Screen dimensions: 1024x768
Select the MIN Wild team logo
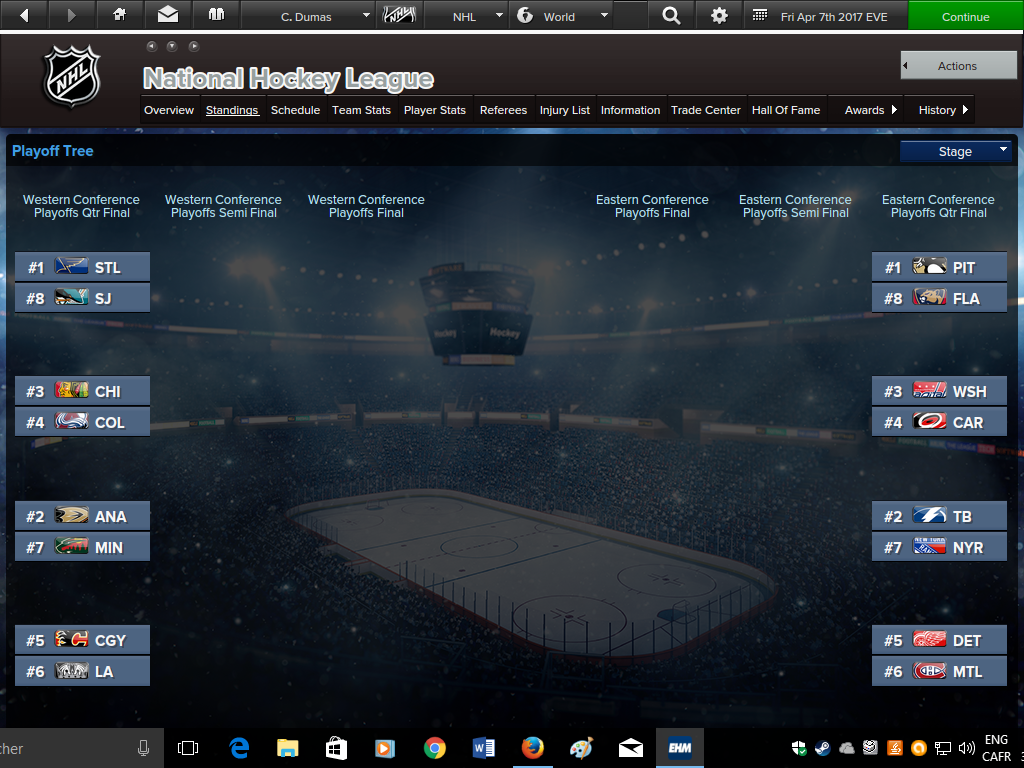pyautogui.click(x=71, y=547)
